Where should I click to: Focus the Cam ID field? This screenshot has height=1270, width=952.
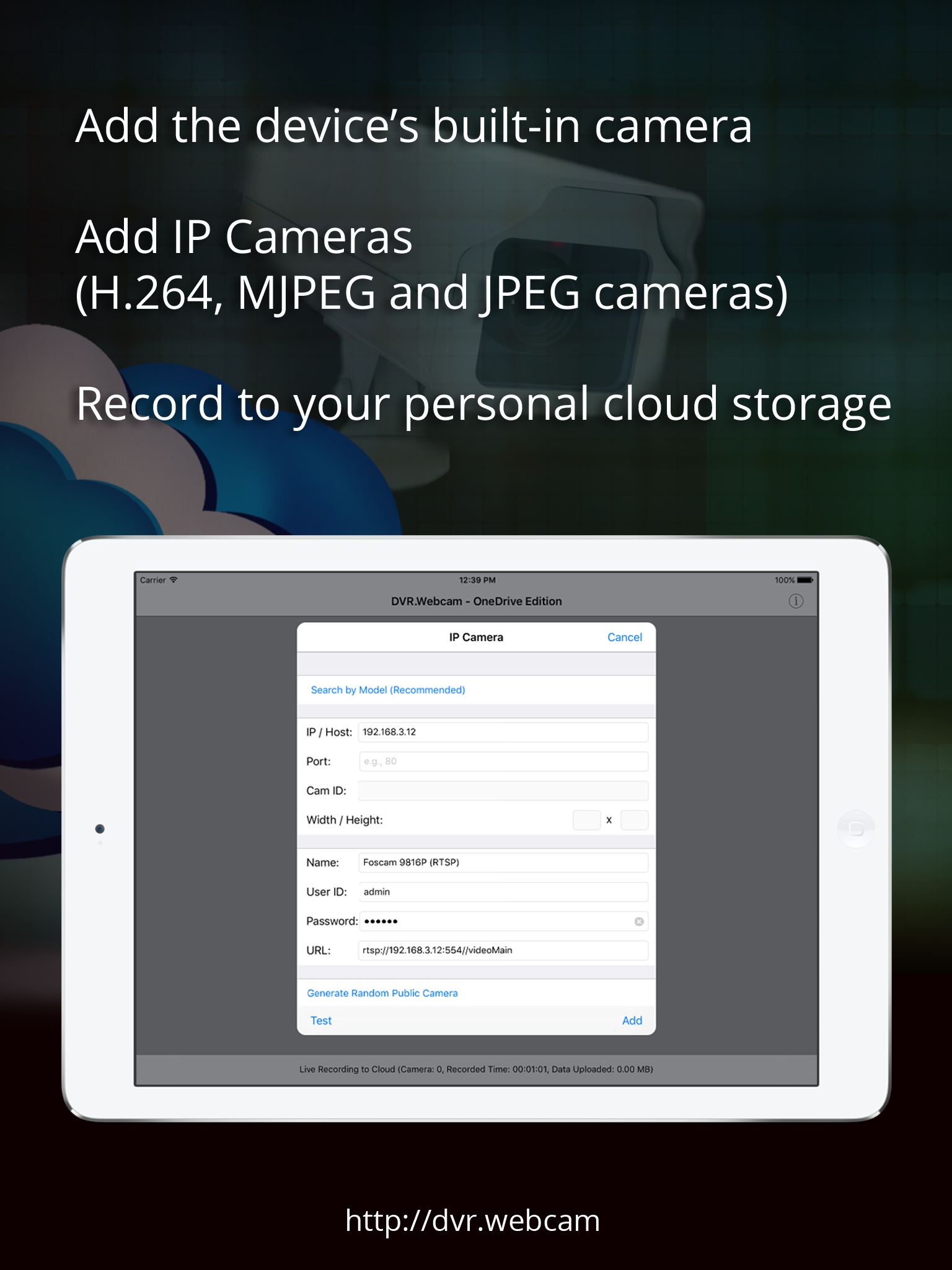[503, 791]
